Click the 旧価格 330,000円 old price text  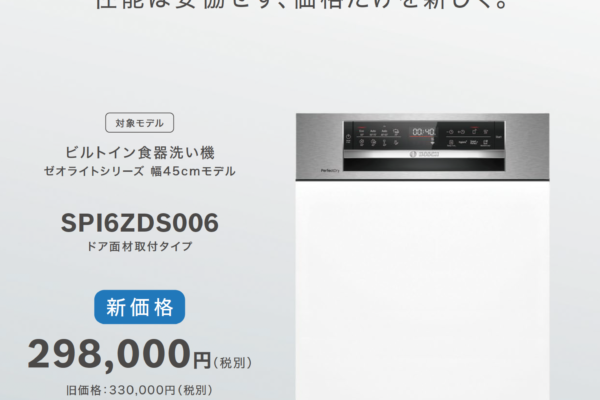[x=139, y=390]
